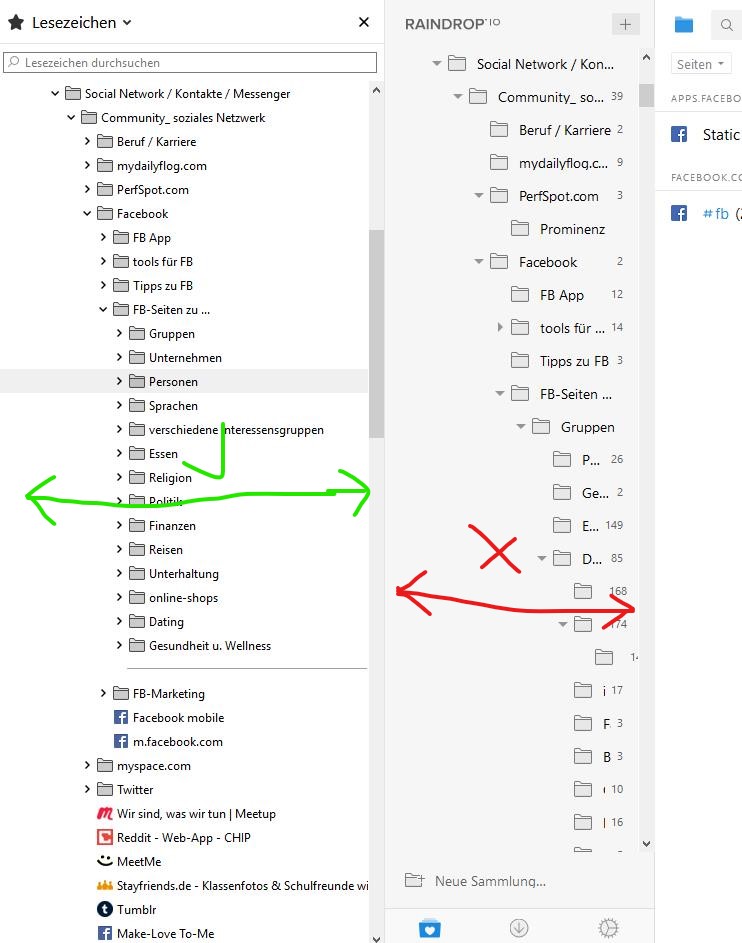Click Raindrop sidebar scrollbar up arrow
This screenshot has height=943, width=742.
[646, 58]
